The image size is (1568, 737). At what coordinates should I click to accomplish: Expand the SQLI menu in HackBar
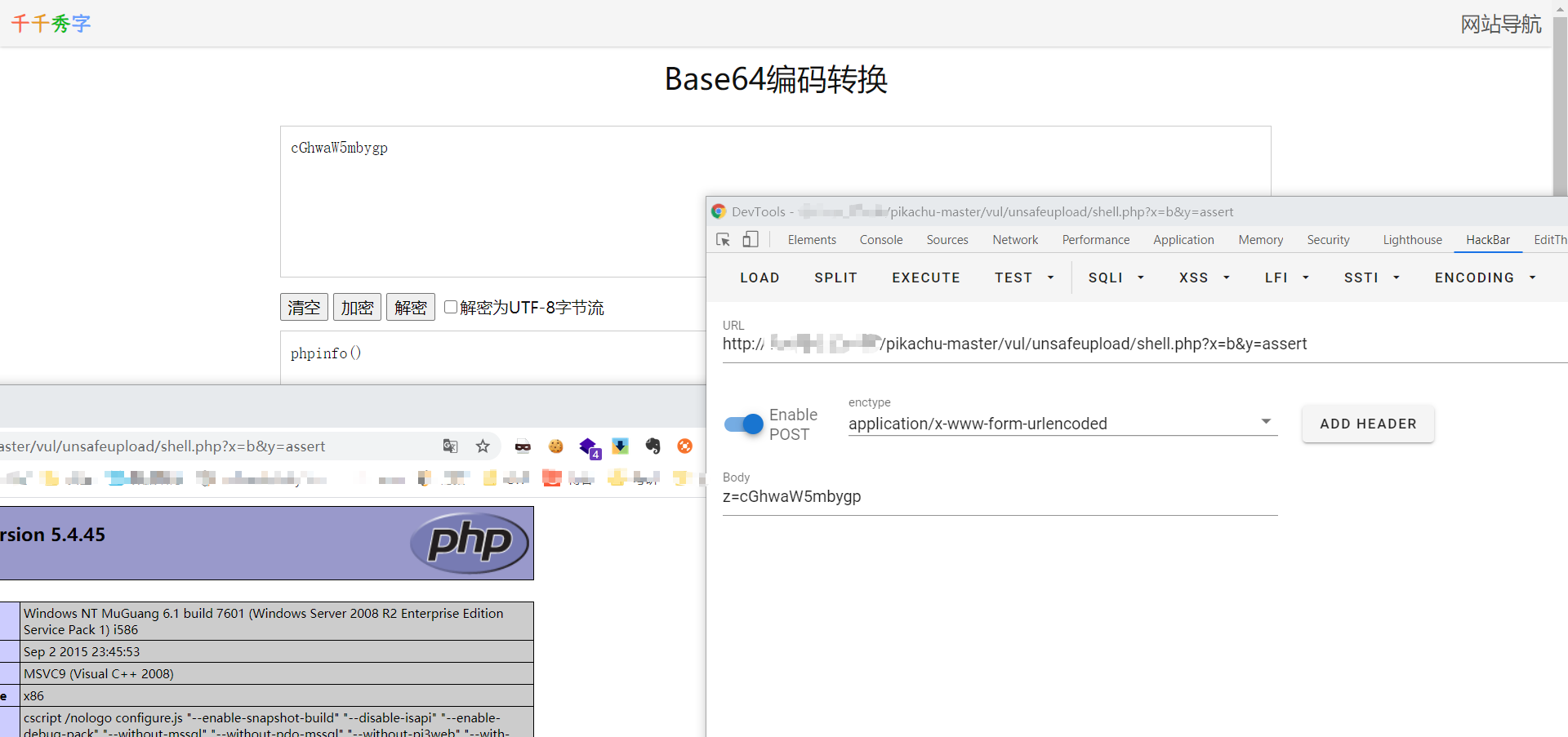tap(1116, 277)
